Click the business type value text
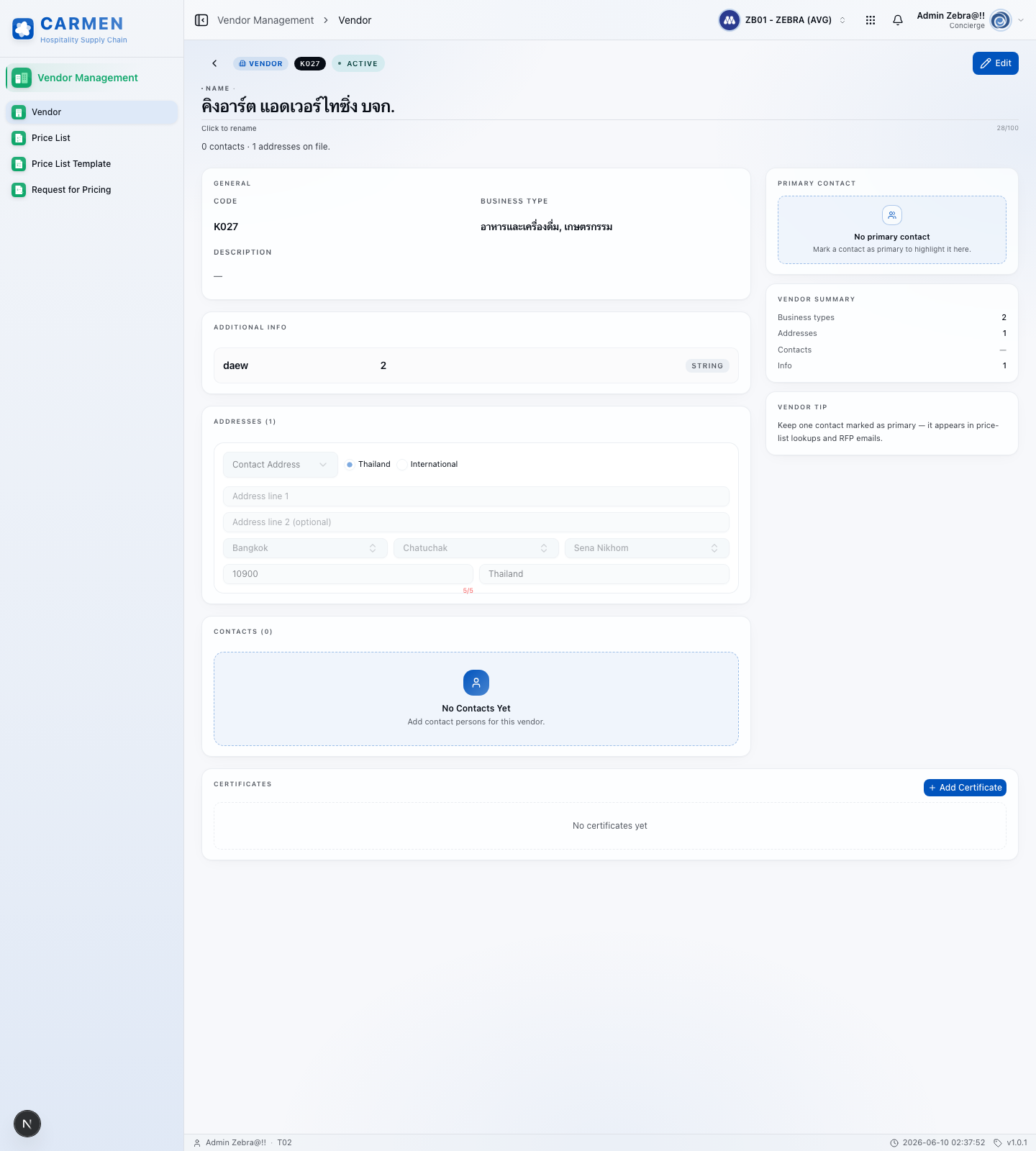Screen dimensions: 1036x1151 pos(547,227)
